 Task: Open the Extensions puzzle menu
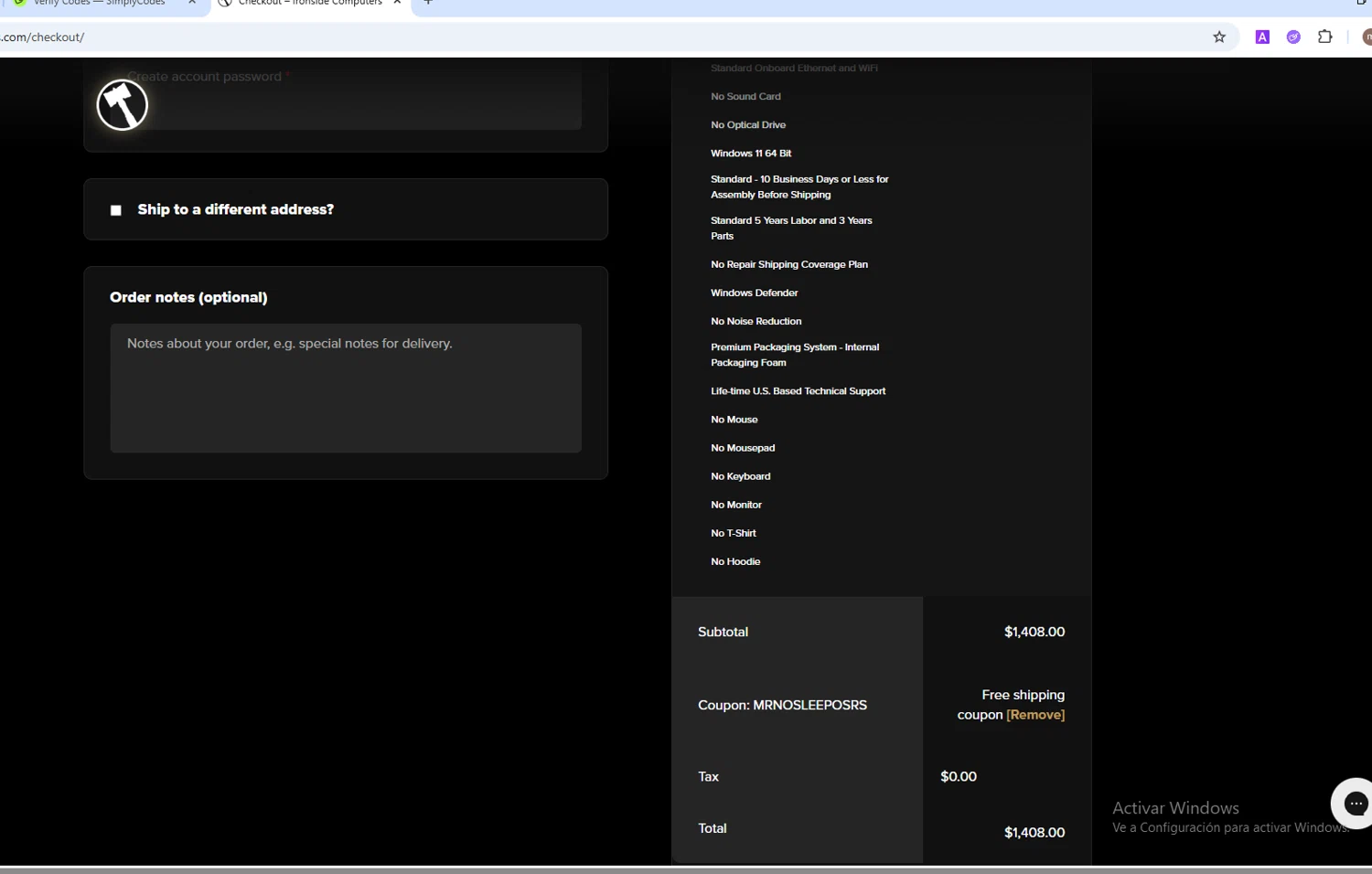tap(1324, 37)
